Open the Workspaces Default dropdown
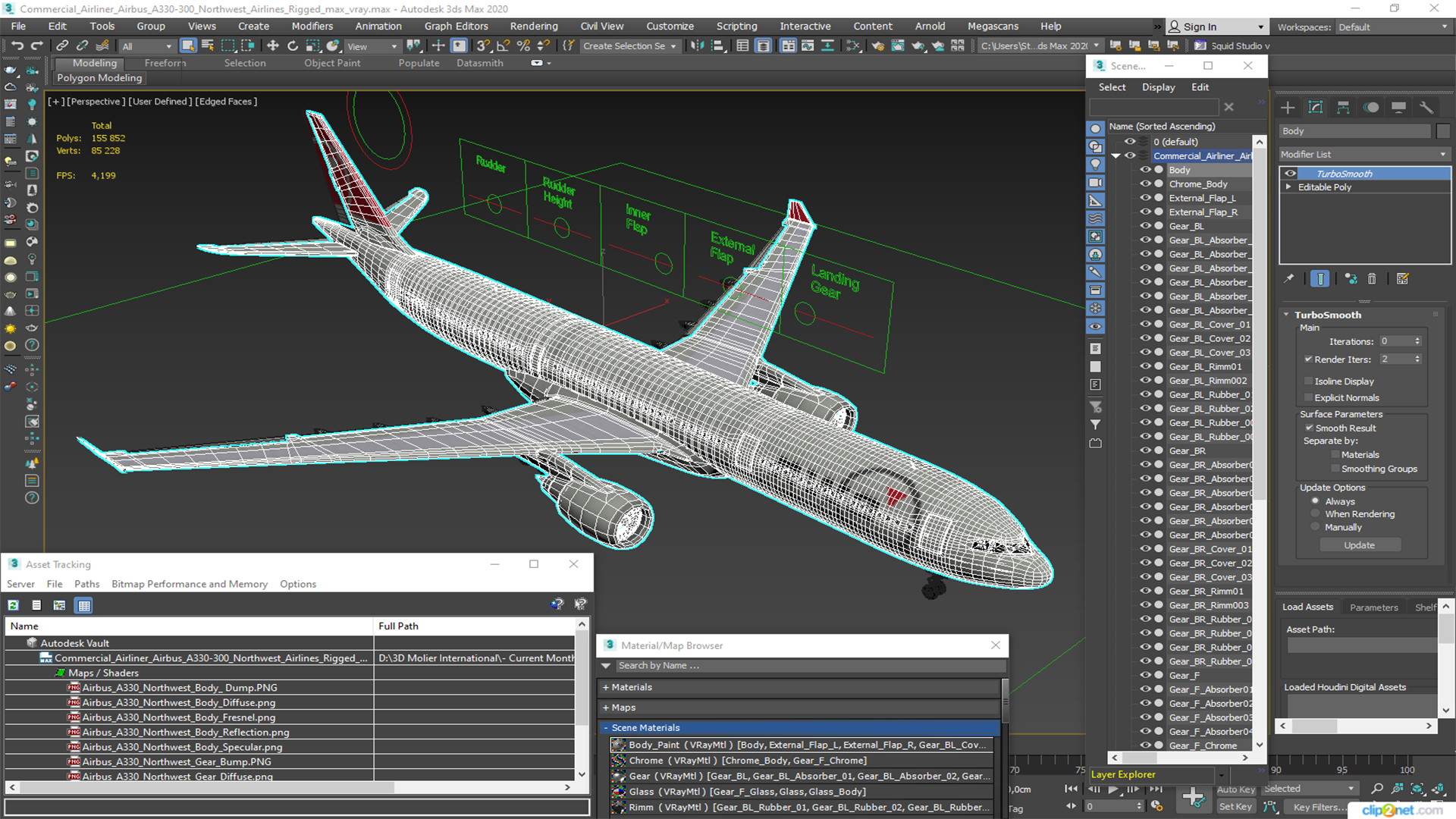Screen dimensions: 1456x819 (x=1393, y=27)
